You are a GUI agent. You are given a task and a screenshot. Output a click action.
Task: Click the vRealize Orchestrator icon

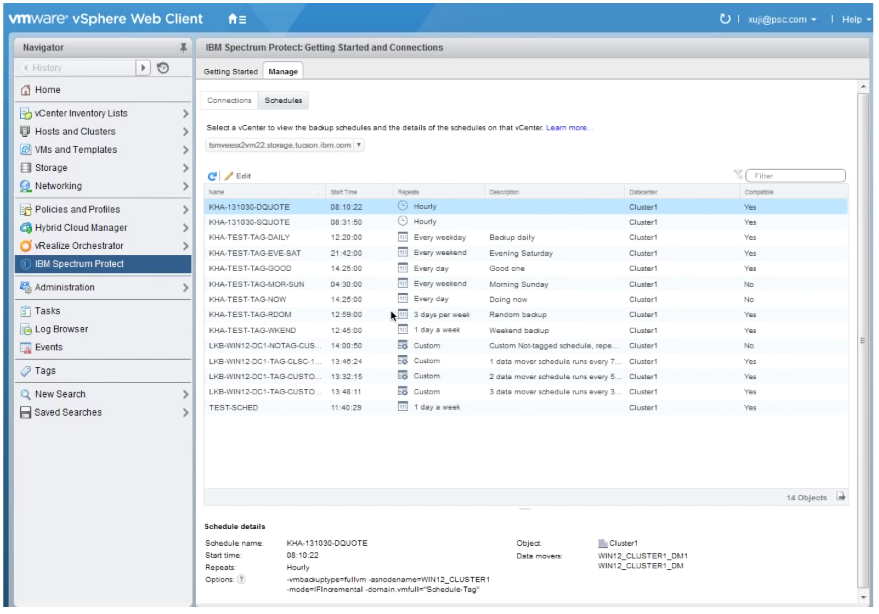25,246
